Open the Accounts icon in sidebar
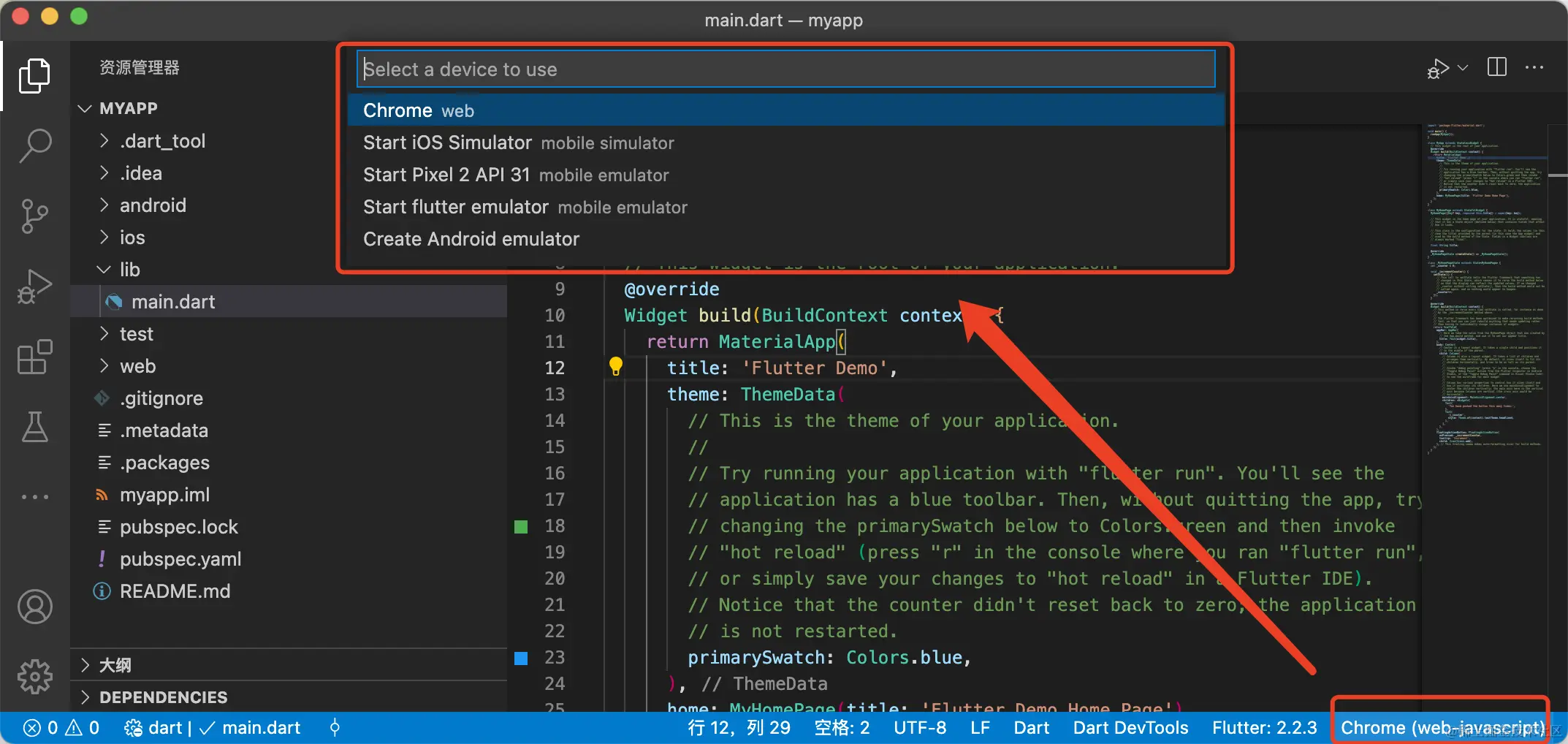Viewport: 1568px width, 744px height. point(34,606)
